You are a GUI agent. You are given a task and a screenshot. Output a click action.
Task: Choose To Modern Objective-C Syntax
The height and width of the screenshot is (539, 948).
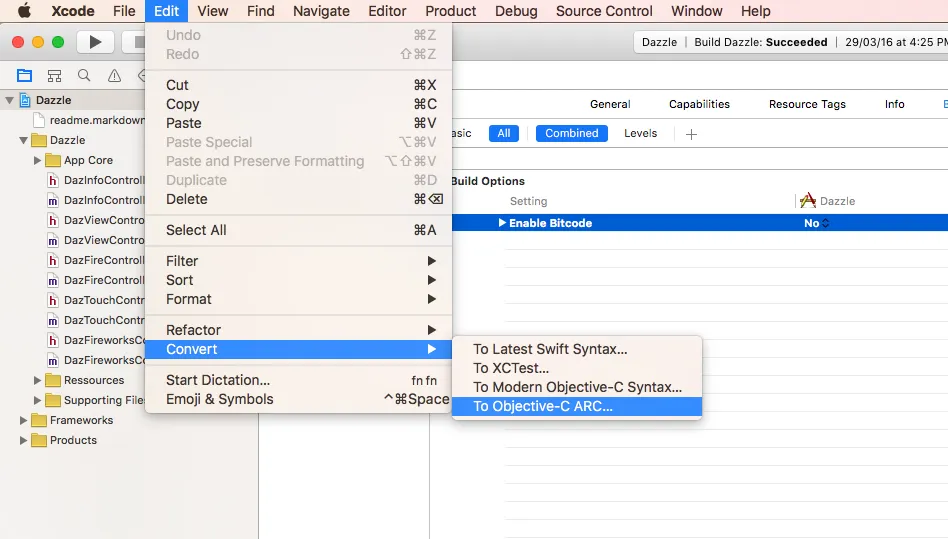click(x=577, y=387)
